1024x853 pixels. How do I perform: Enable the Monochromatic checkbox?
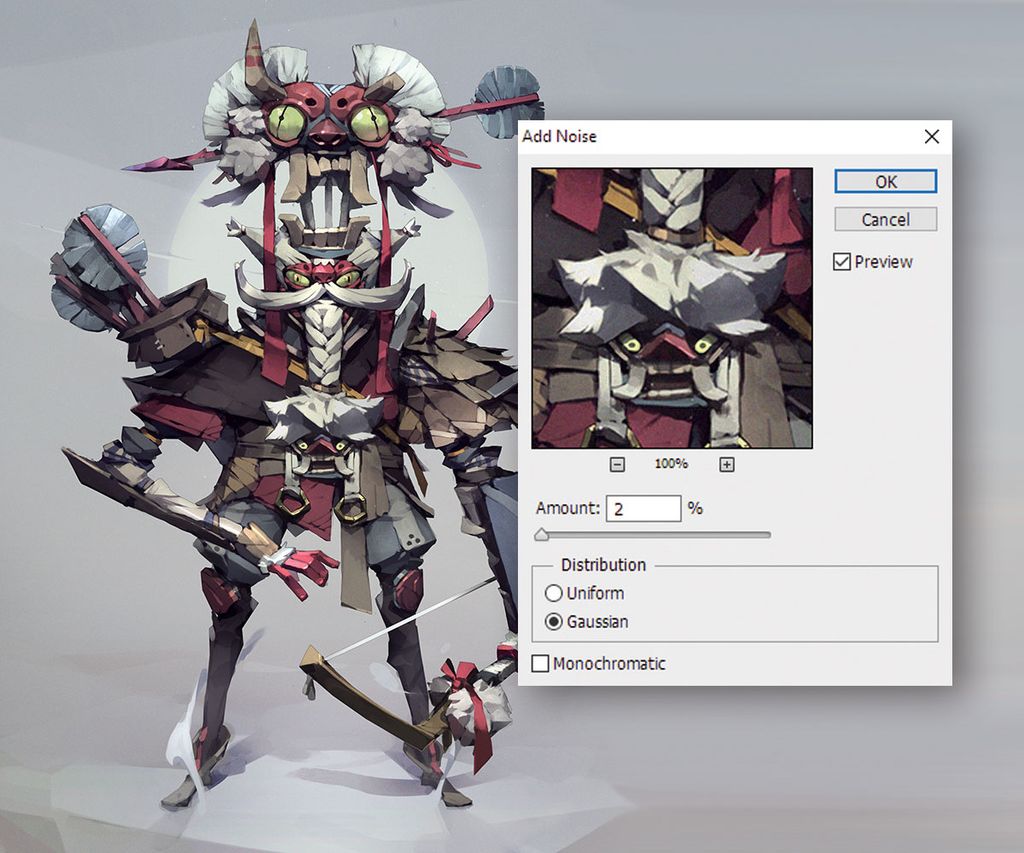(541, 663)
